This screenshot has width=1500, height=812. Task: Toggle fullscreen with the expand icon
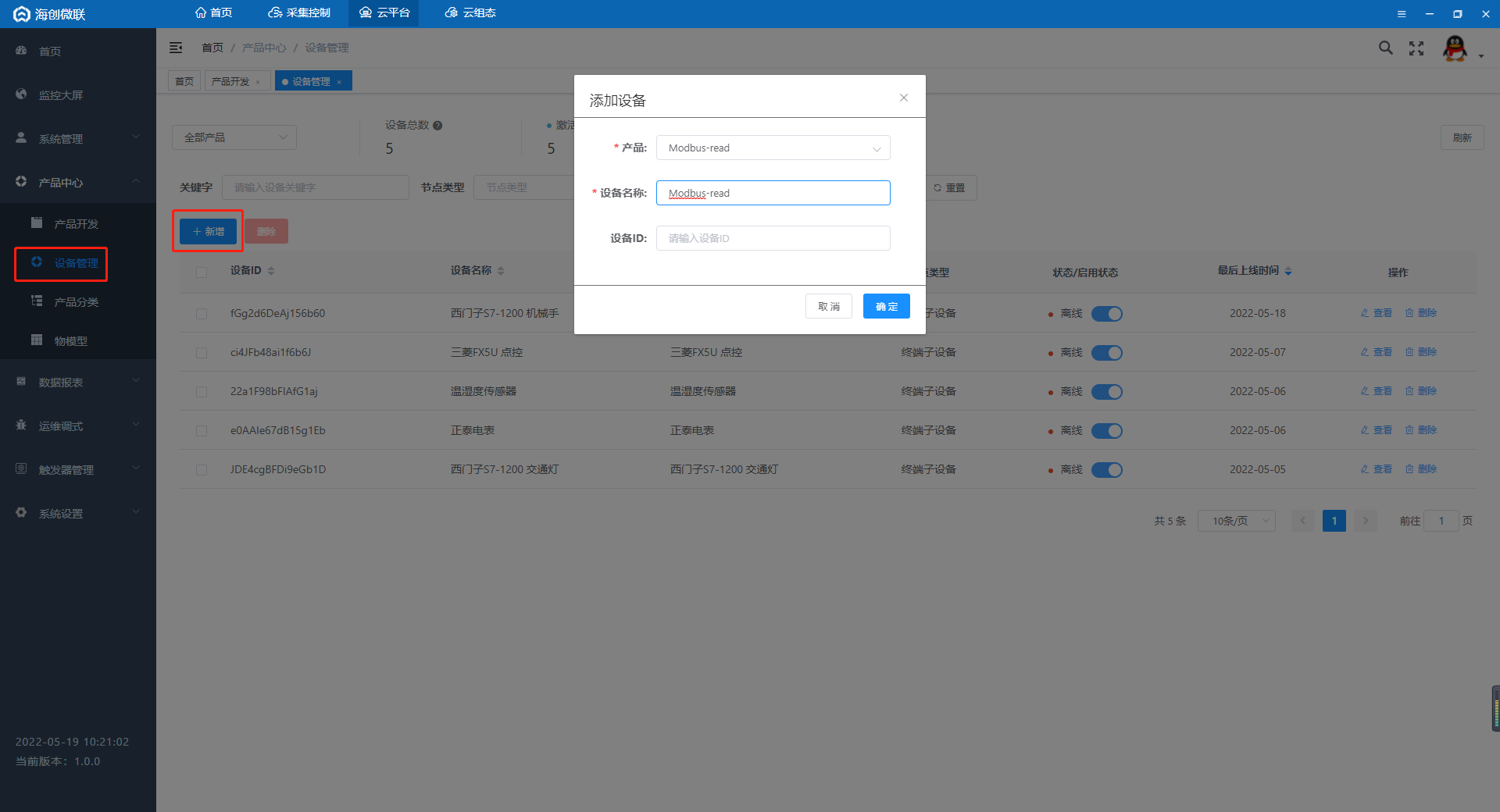point(1416,48)
